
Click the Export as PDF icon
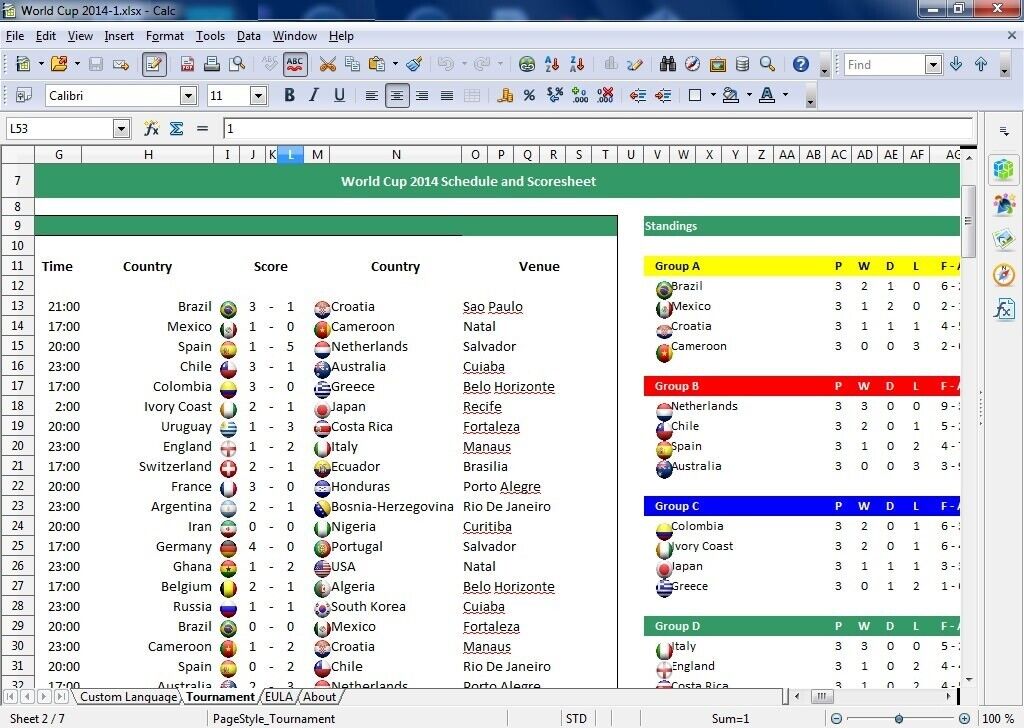(187, 64)
